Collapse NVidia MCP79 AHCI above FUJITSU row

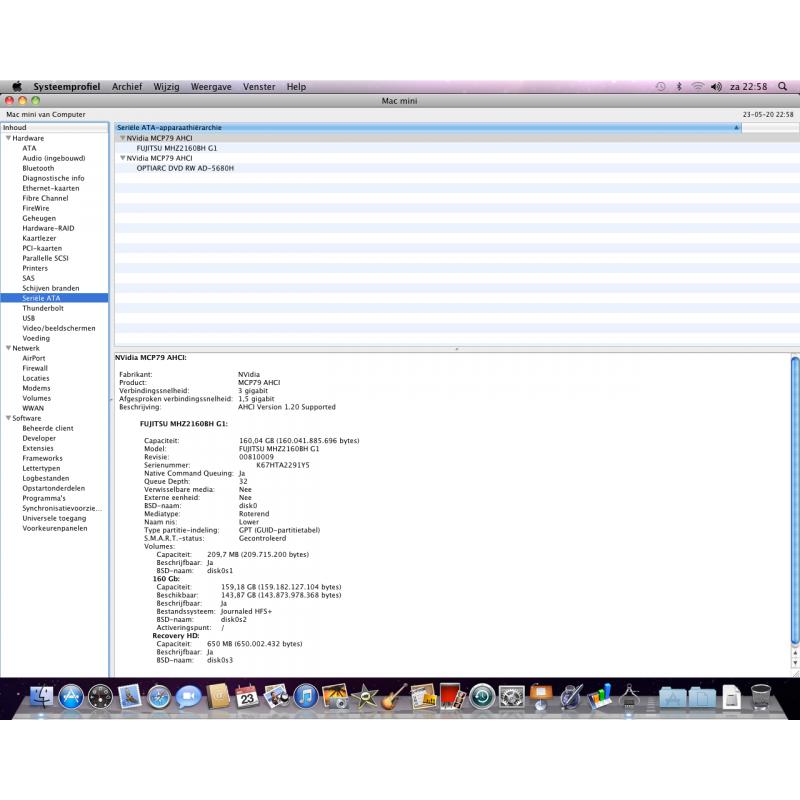coord(122,138)
